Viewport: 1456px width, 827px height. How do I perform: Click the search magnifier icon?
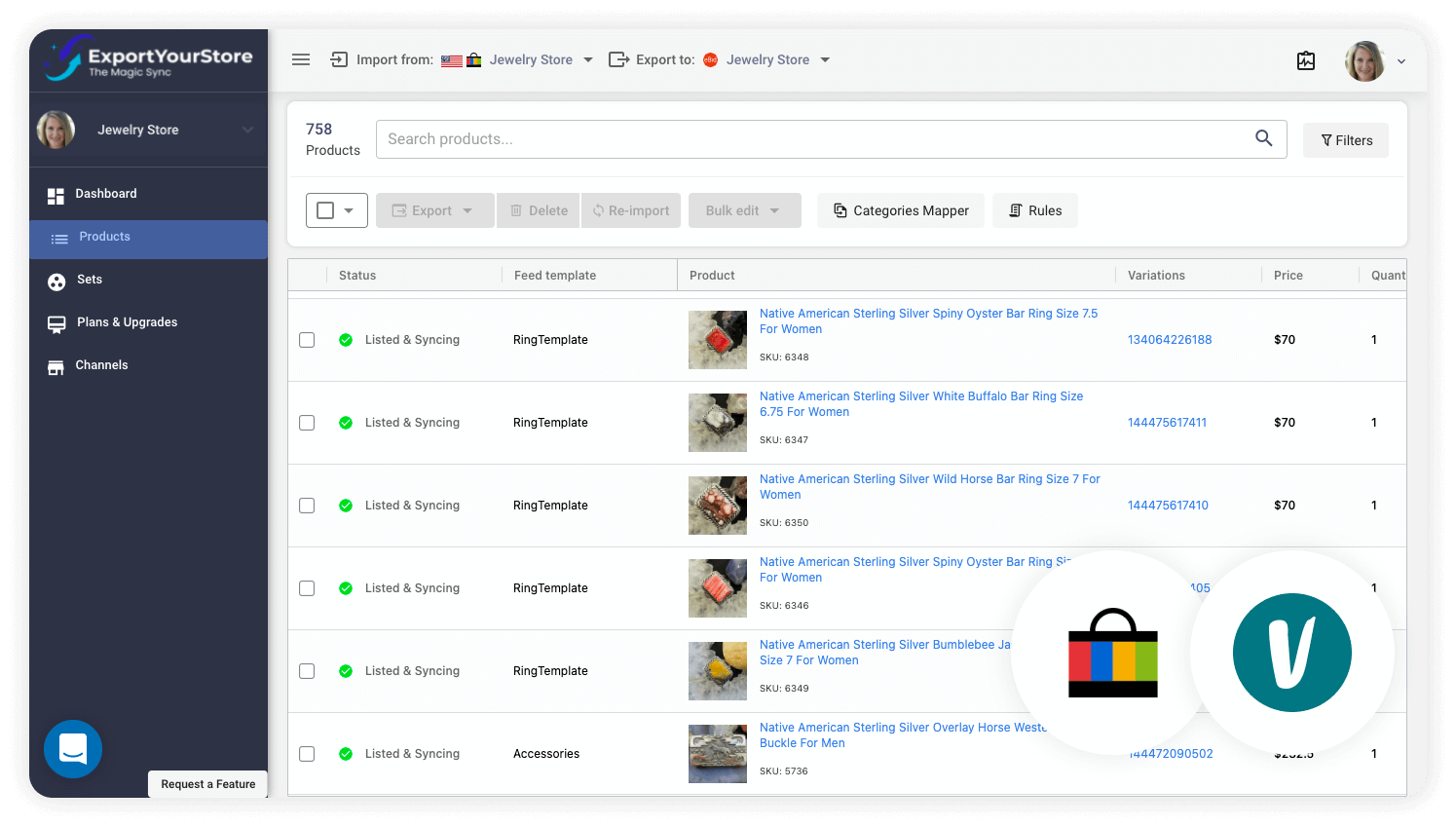tap(1263, 138)
